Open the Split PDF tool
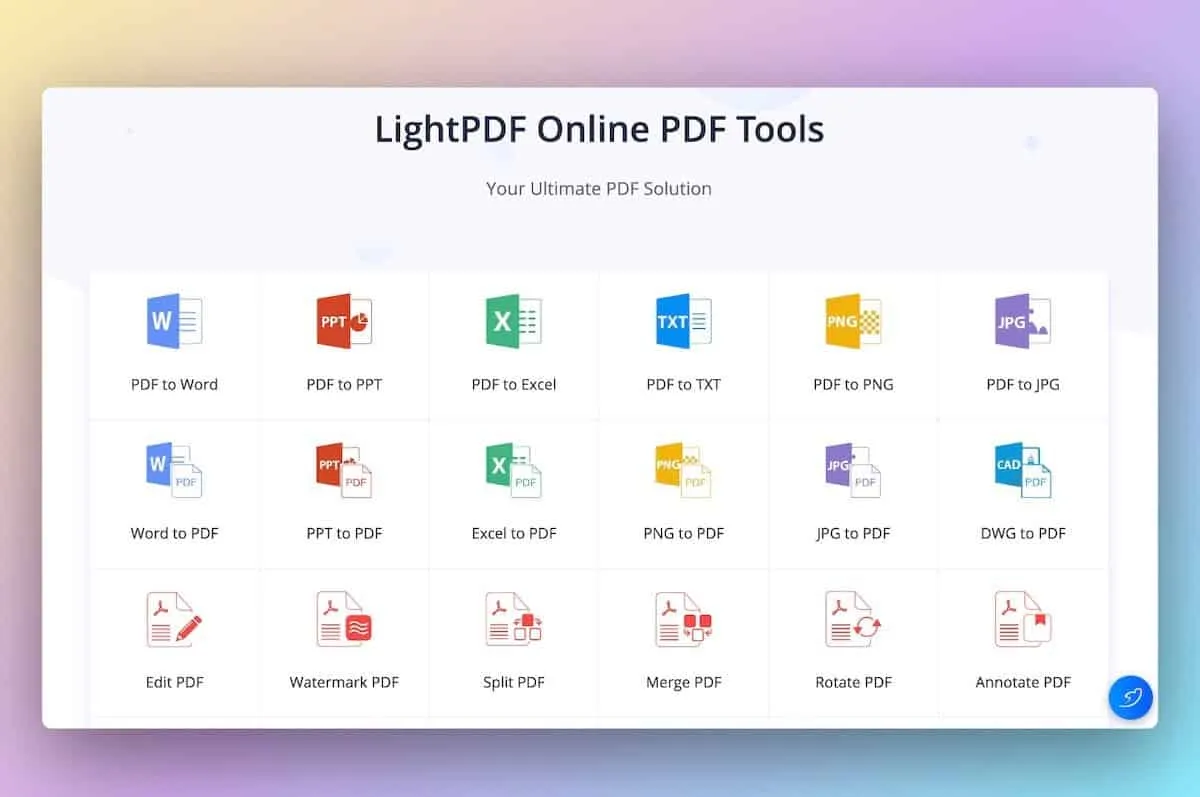The image size is (1200, 797). tap(514, 619)
